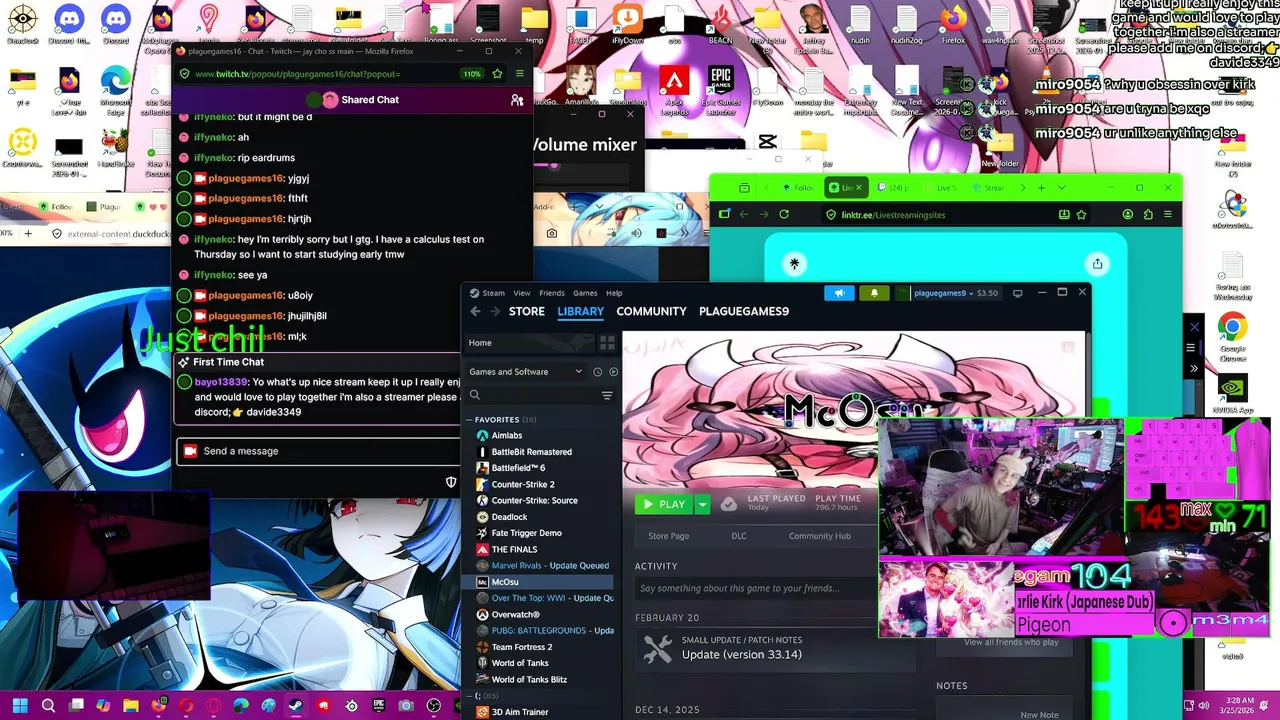Click the Steam announcements megaphone icon
The width and height of the screenshot is (1280, 720).
click(x=840, y=293)
